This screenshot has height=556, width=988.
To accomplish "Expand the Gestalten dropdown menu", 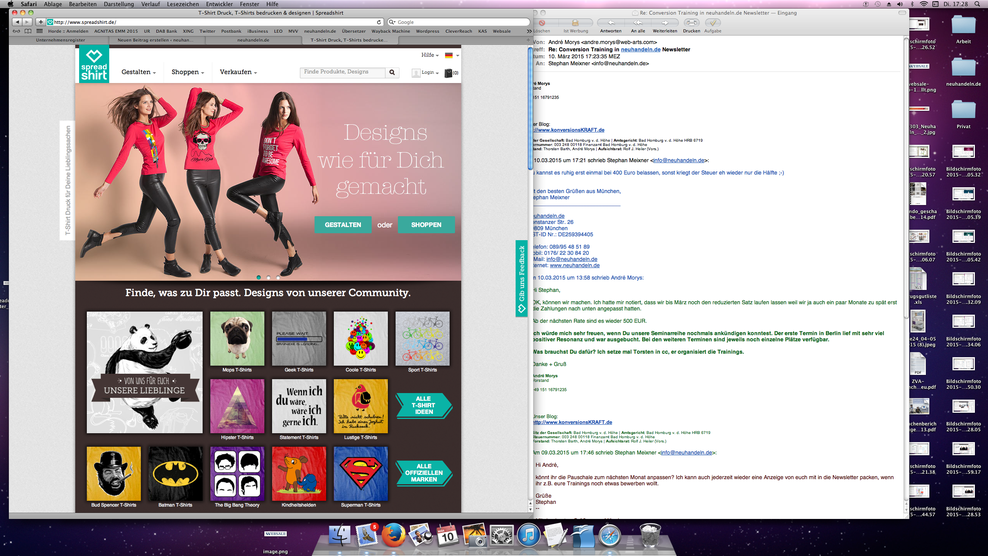I will 138,72.
